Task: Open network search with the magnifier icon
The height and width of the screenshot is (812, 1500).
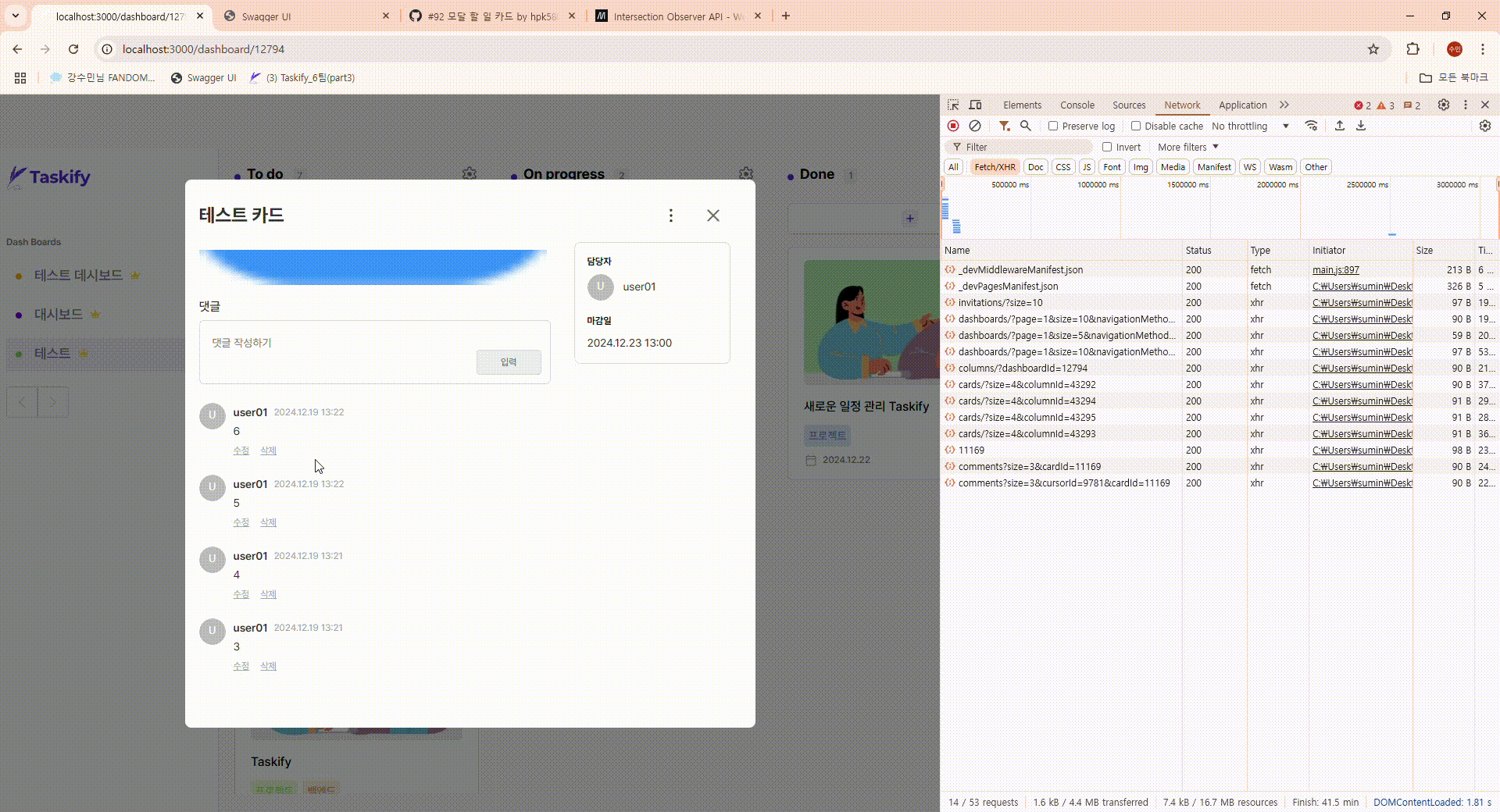Action: point(1026,126)
